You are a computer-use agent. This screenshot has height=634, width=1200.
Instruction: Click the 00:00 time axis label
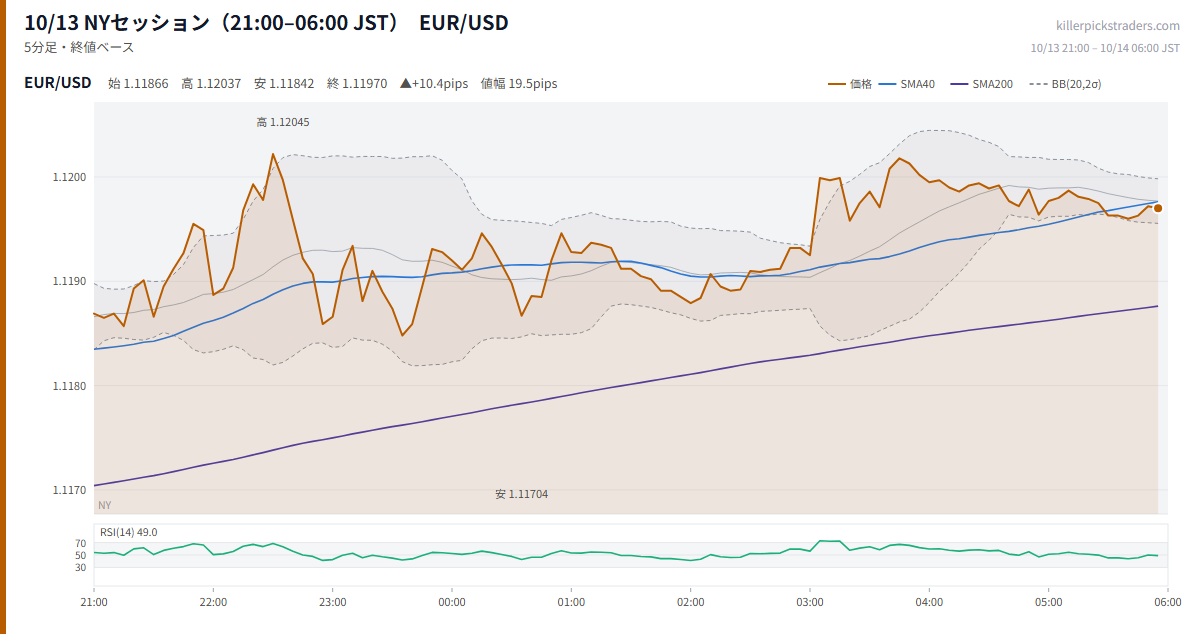click(x=452, y=602)
